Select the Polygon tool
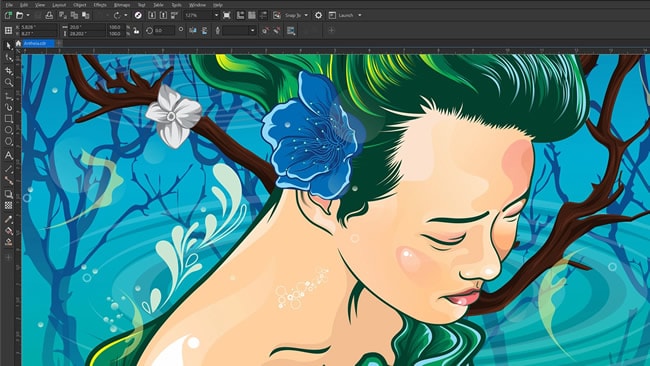Screen dimensions: 650x366 8,142
